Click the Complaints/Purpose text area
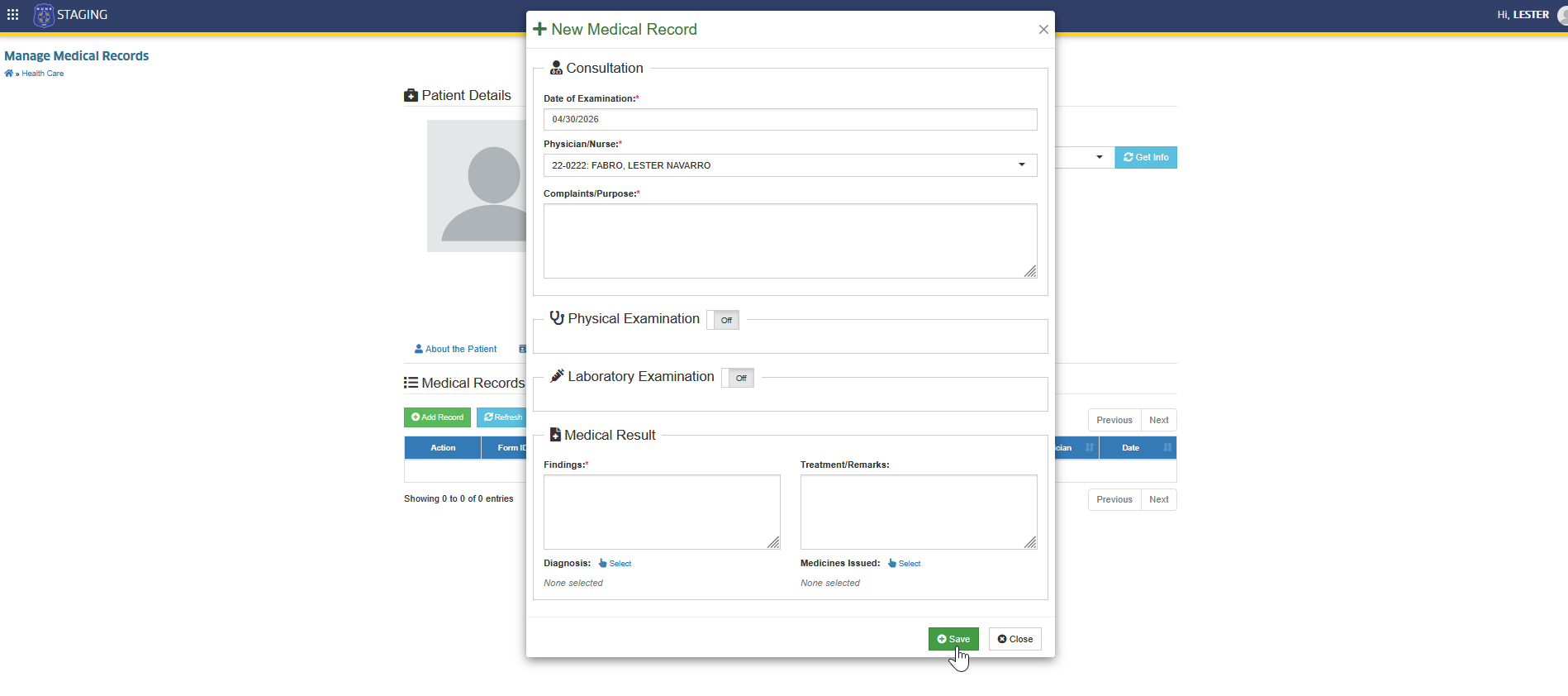 [790, 241]
